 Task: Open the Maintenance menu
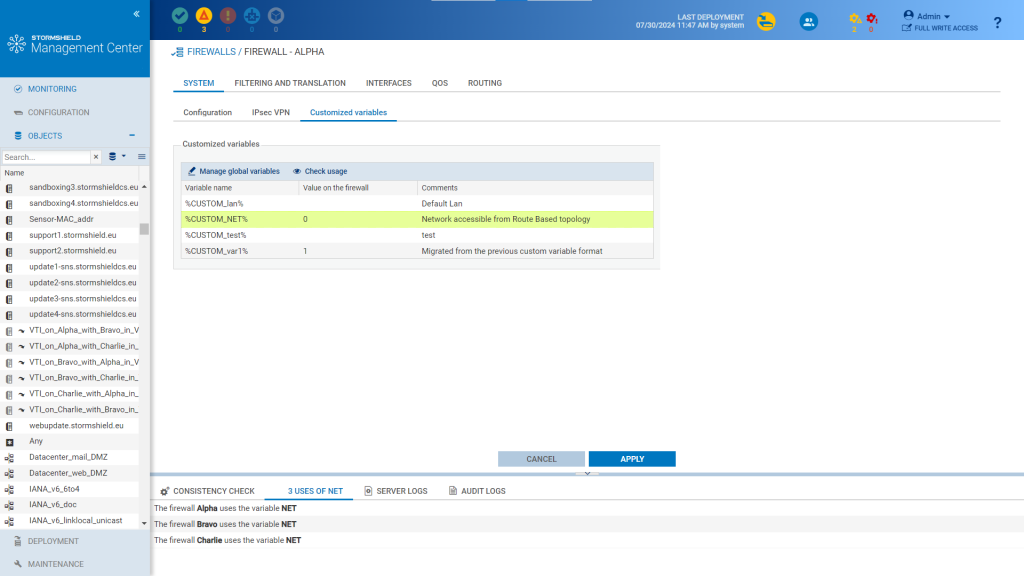click(x=56, y=564)
